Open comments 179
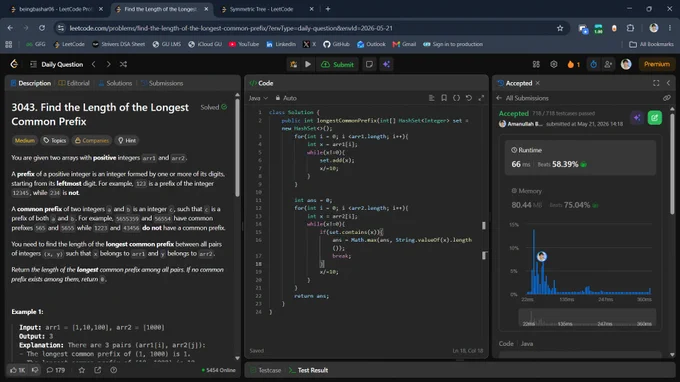 (x=56, y=370)
